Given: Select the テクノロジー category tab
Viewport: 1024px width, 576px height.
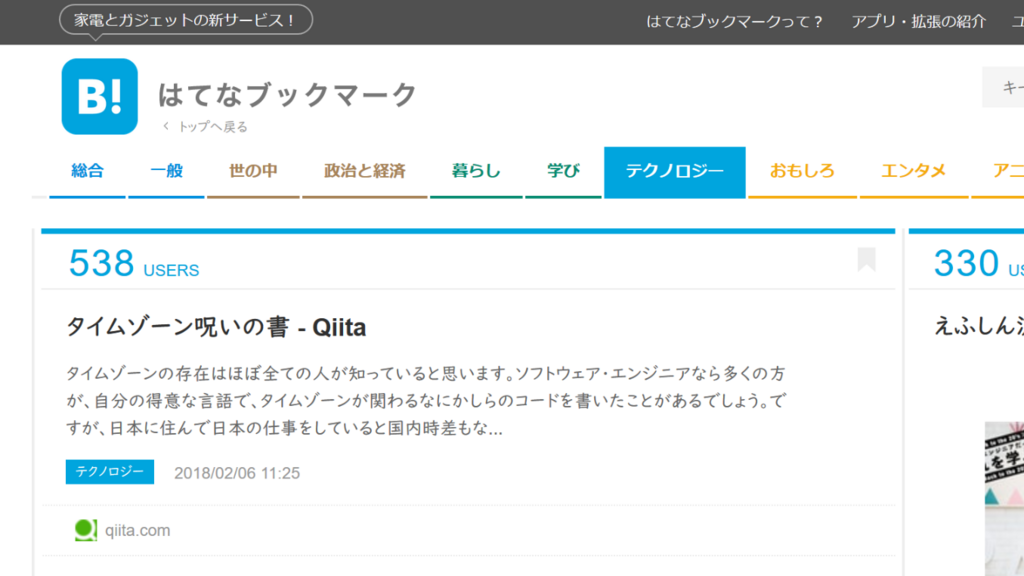Looking at the screenshot, I should (x=675, y=172).
